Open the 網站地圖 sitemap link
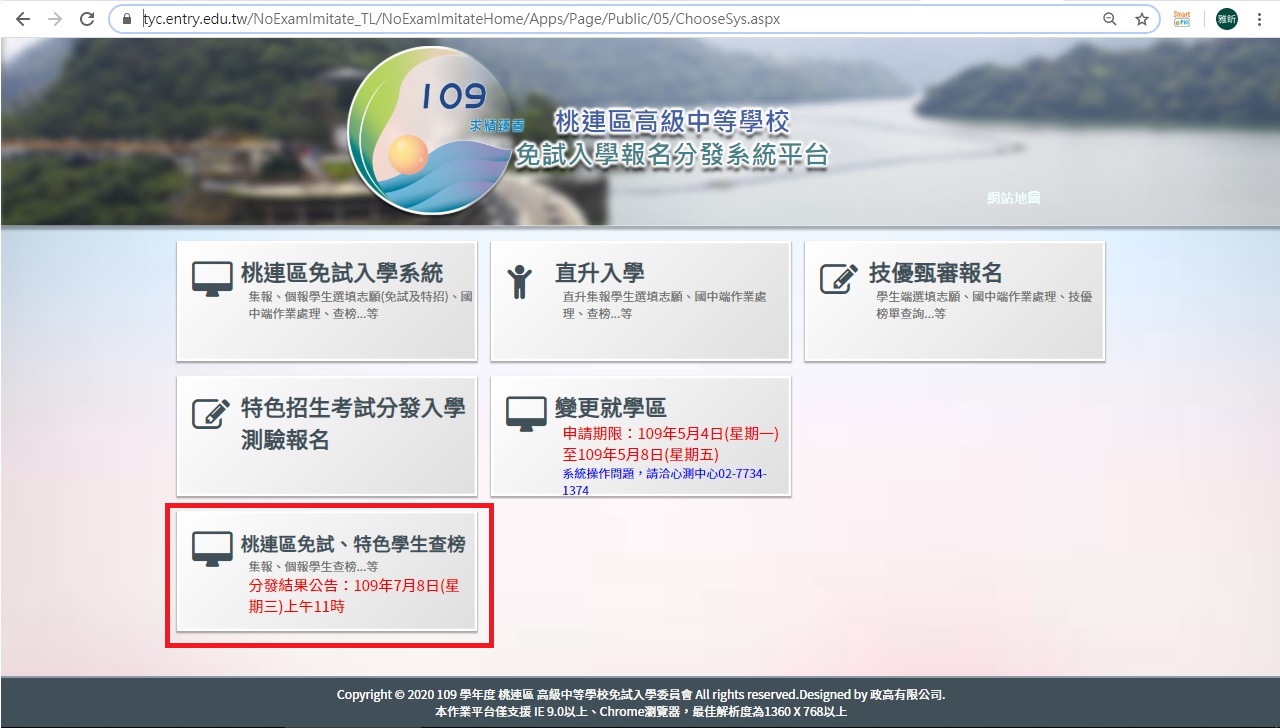Viewport: 1280px width, 728px height. pos(1013,198)
